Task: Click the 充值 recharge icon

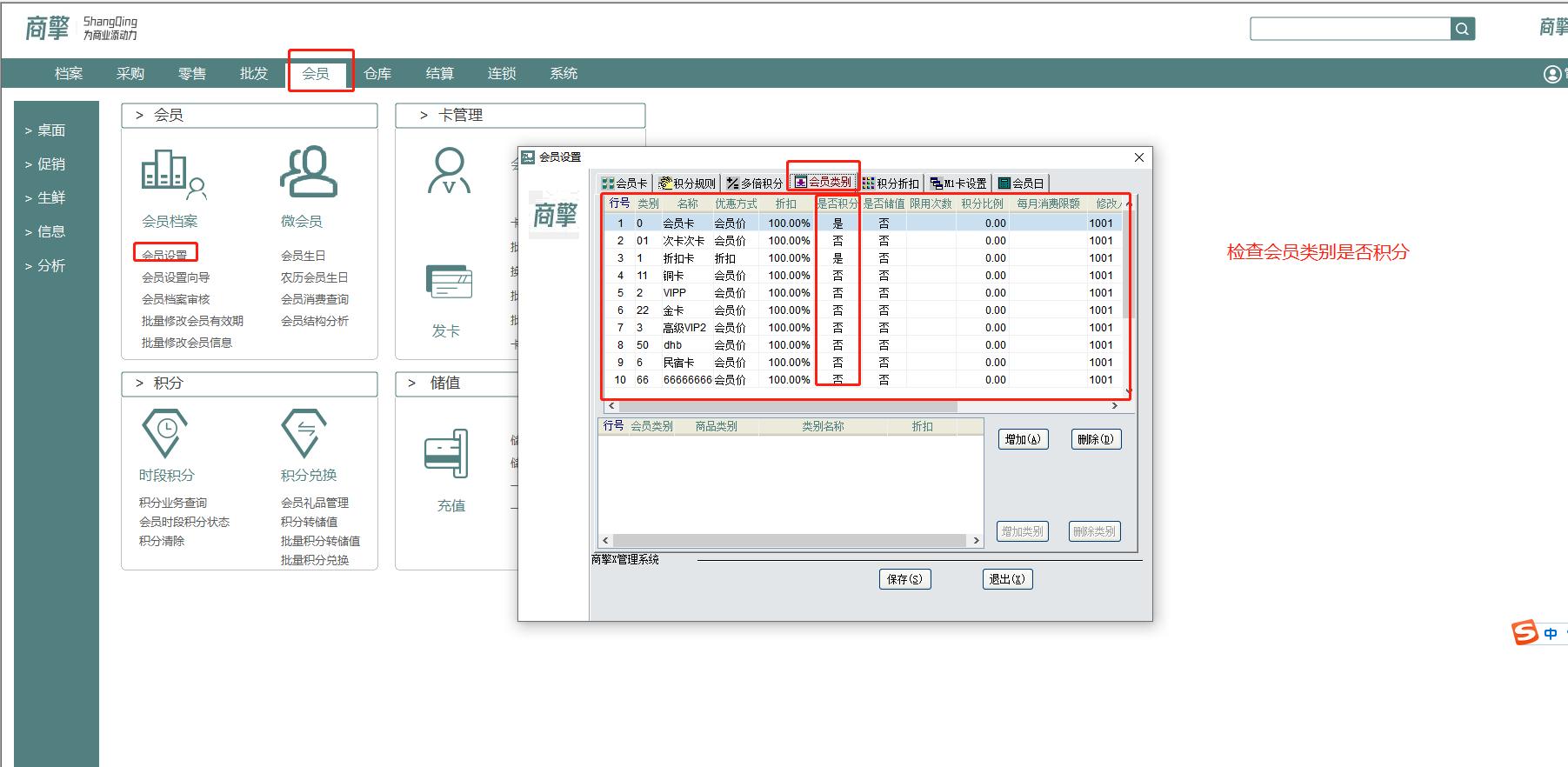Action: point(446,453)
